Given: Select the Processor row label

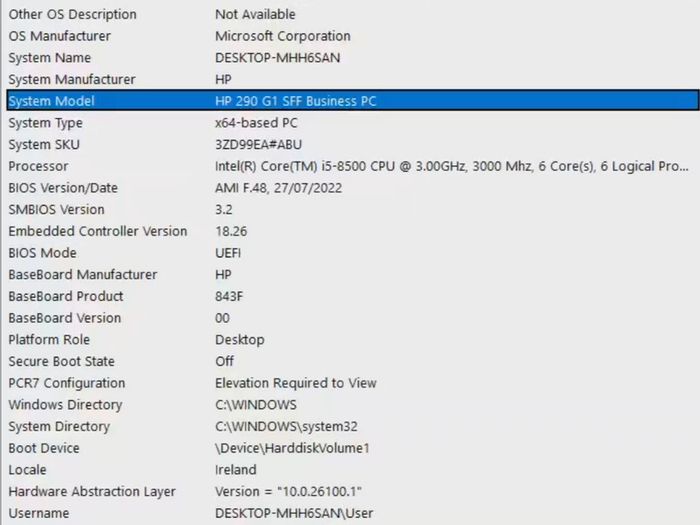Looking at the screenshot, I should pos(38,166).
